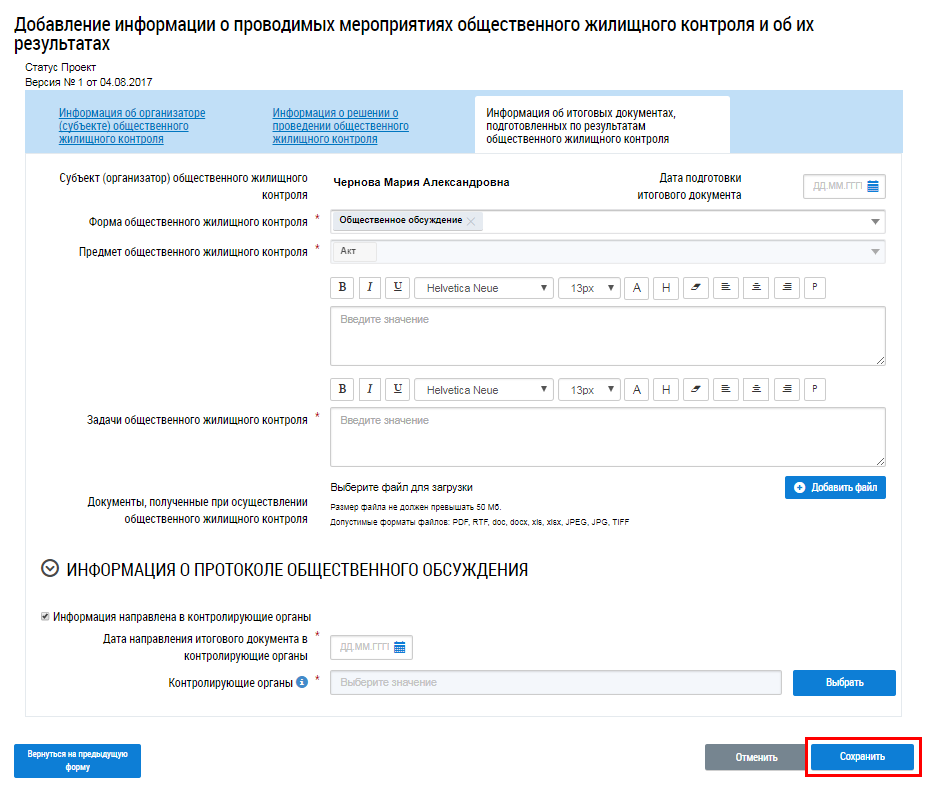Click eraser clear-formatting icon in first toolbar

pos(695,288)
